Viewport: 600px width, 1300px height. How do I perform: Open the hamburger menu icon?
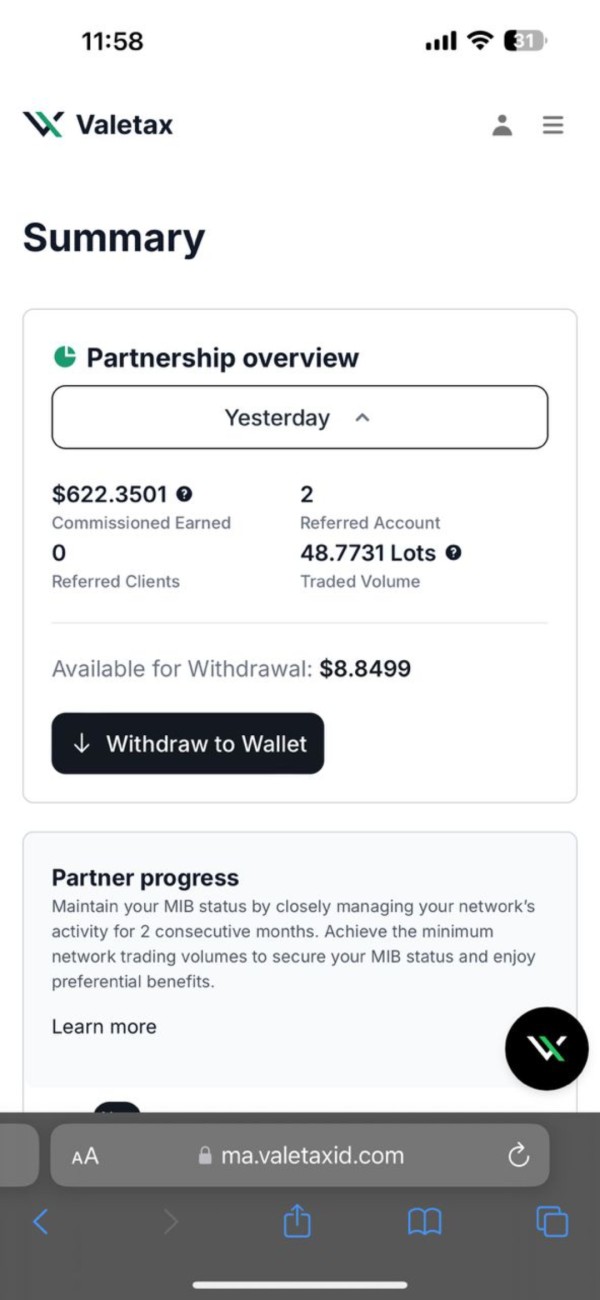553,125
